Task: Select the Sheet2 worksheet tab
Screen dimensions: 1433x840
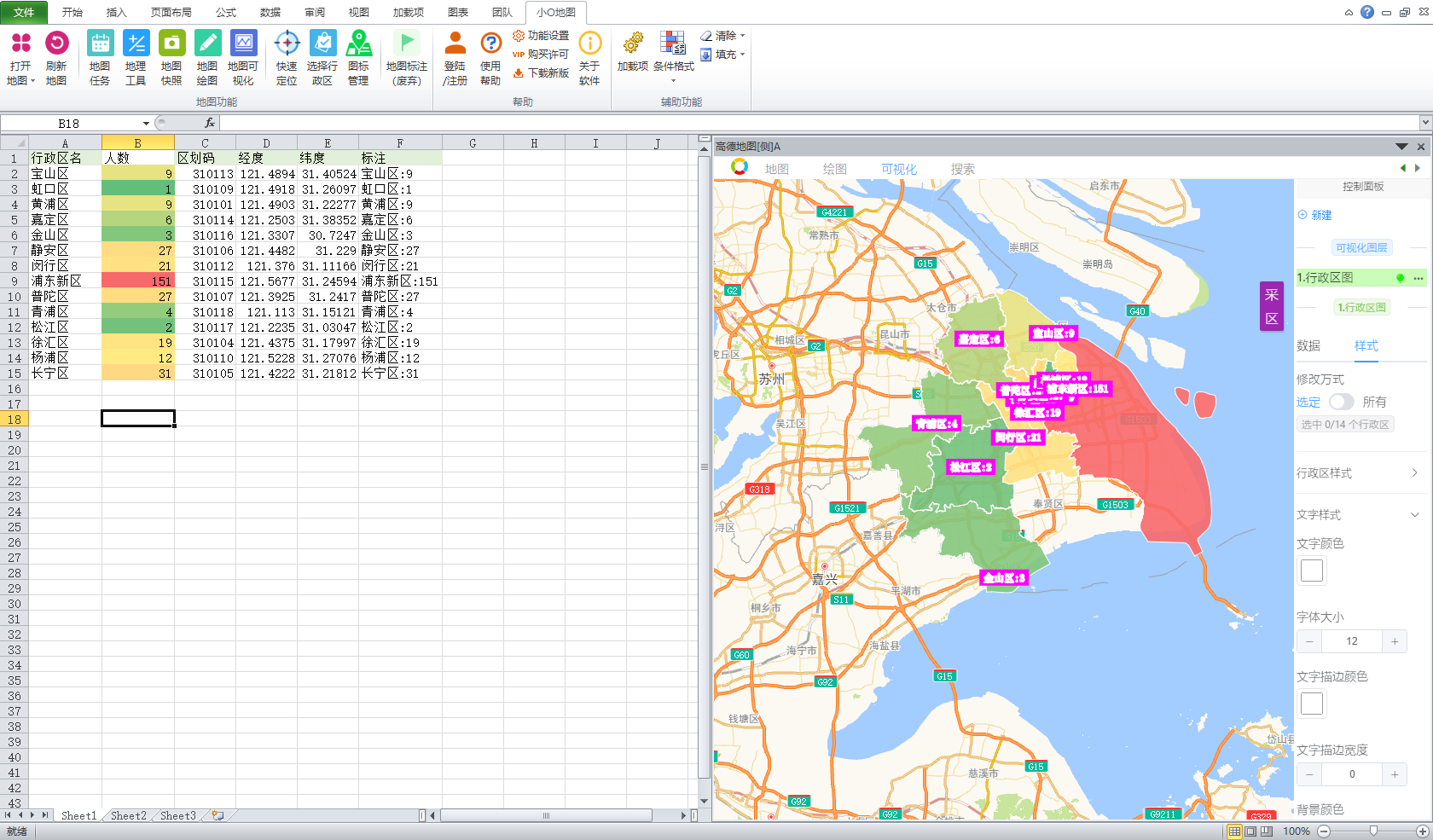Action: [129, 816]
